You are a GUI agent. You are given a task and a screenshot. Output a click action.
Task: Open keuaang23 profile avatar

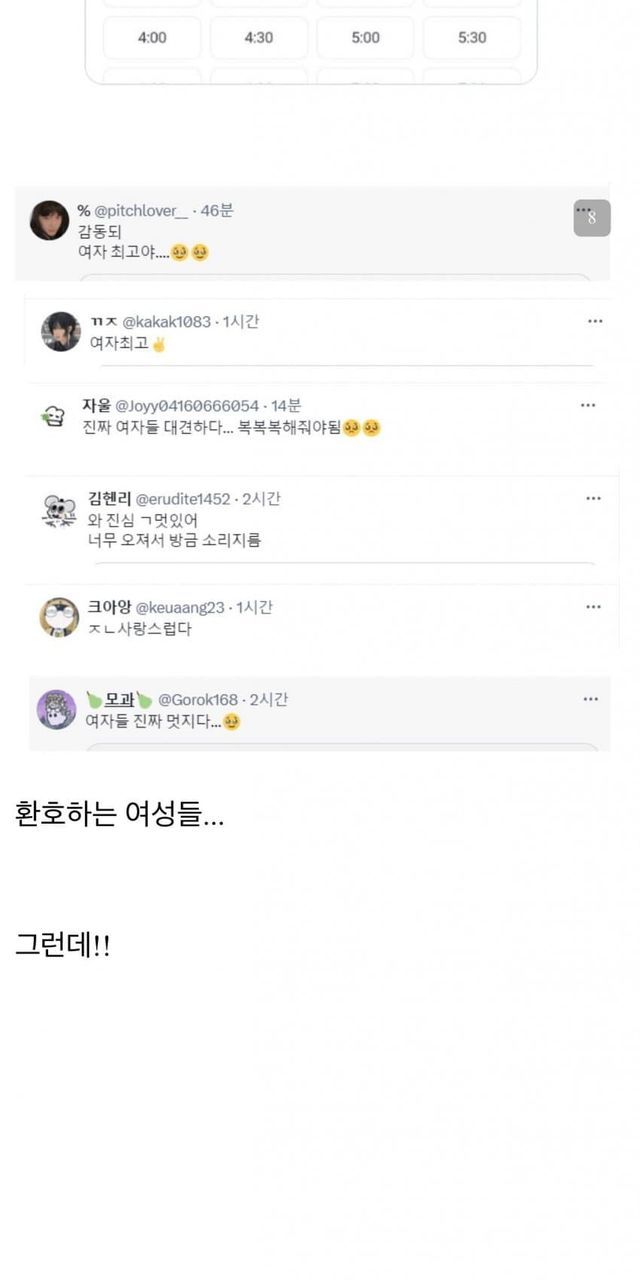pos(59,617)
